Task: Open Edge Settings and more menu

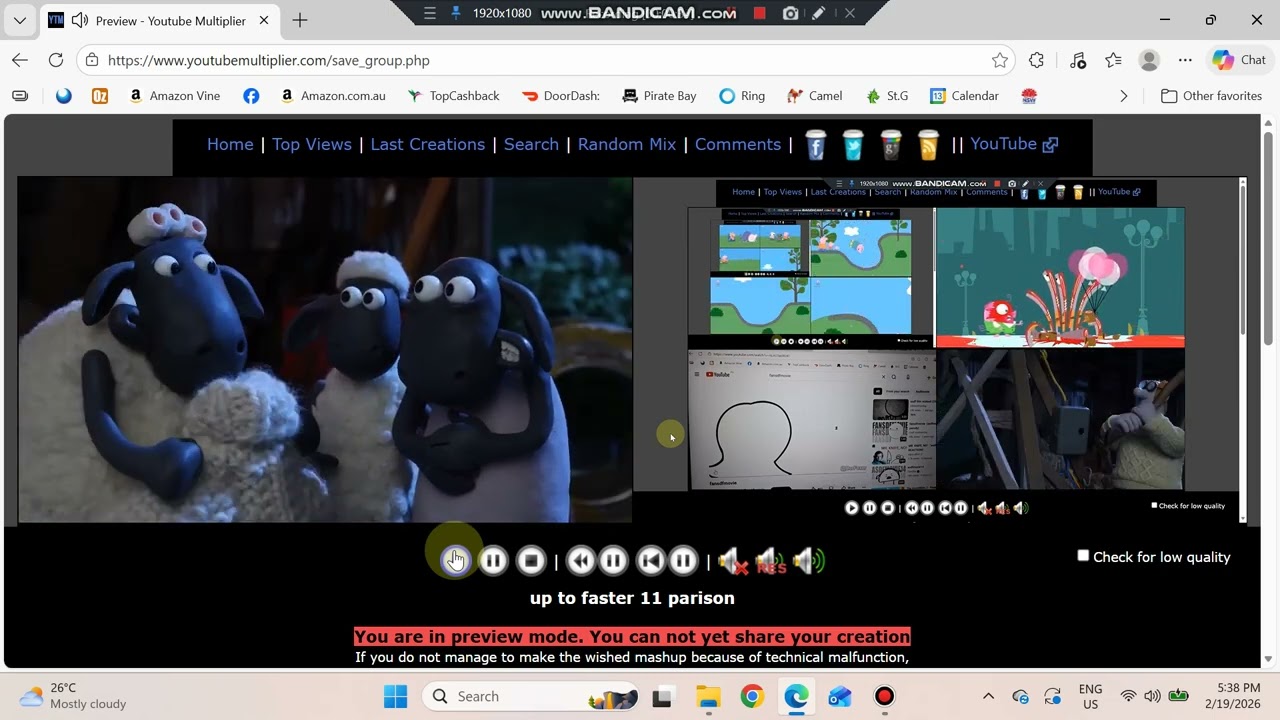Action: 1185,60
